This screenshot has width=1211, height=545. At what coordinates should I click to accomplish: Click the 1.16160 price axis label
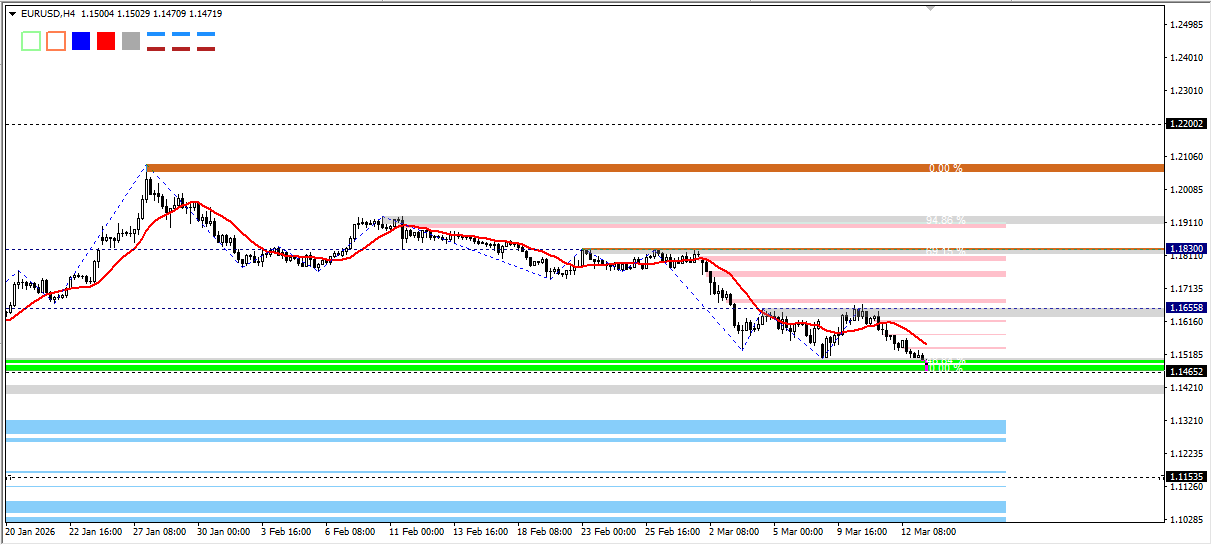tap(1186, 322)
